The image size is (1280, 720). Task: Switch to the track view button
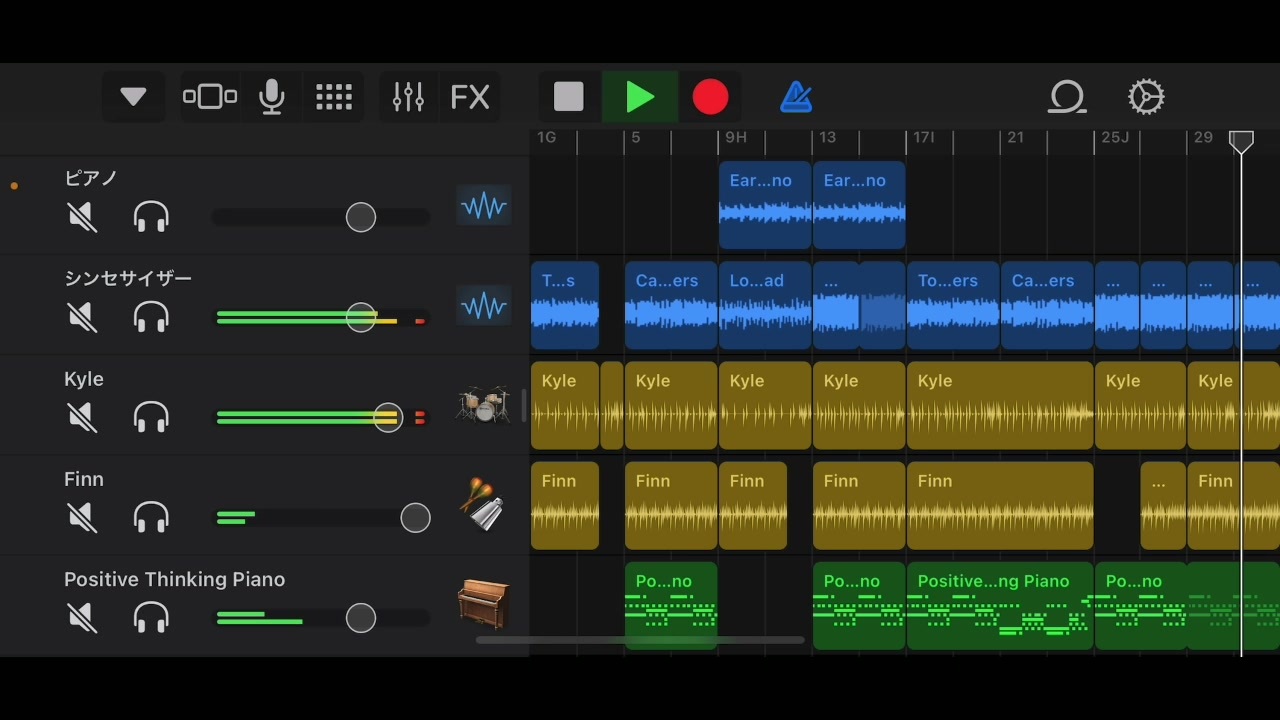(210, 97)
